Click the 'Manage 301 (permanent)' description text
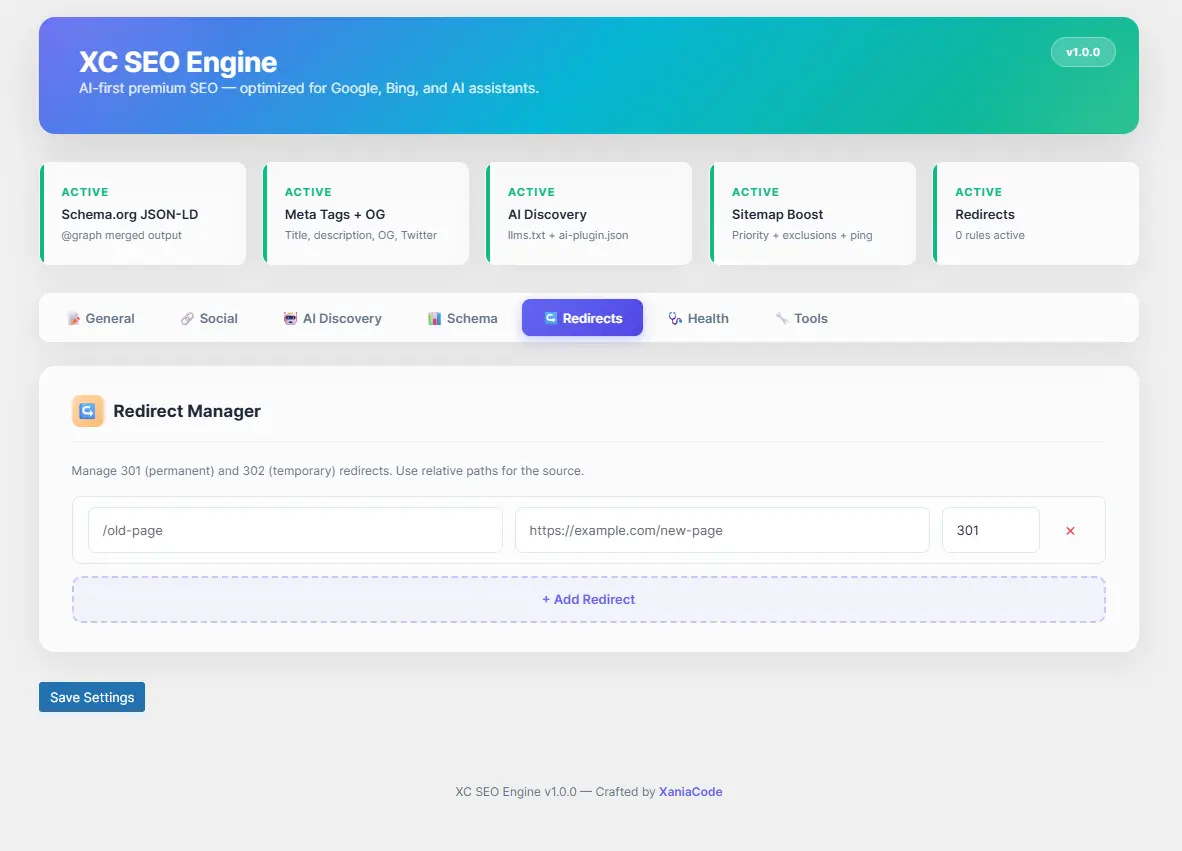This screenshot has width=1182, height=851. [327, 470]
